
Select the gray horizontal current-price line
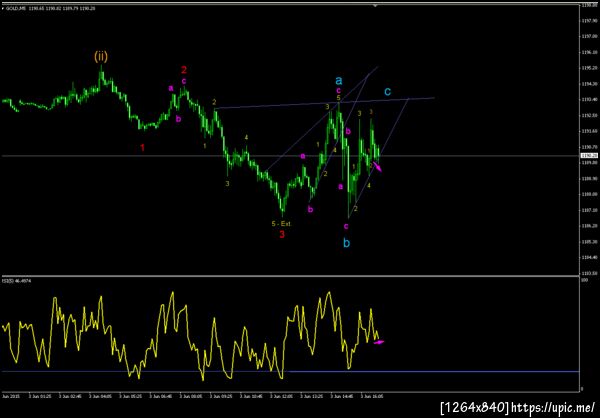[290, 156]
